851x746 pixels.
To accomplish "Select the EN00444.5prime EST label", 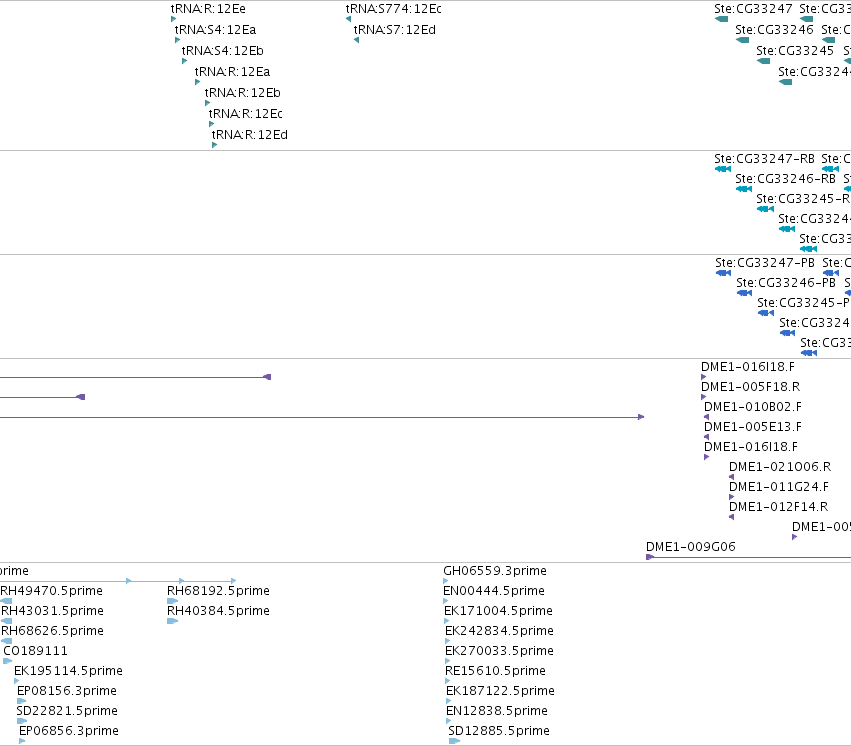I will point(494,591).
